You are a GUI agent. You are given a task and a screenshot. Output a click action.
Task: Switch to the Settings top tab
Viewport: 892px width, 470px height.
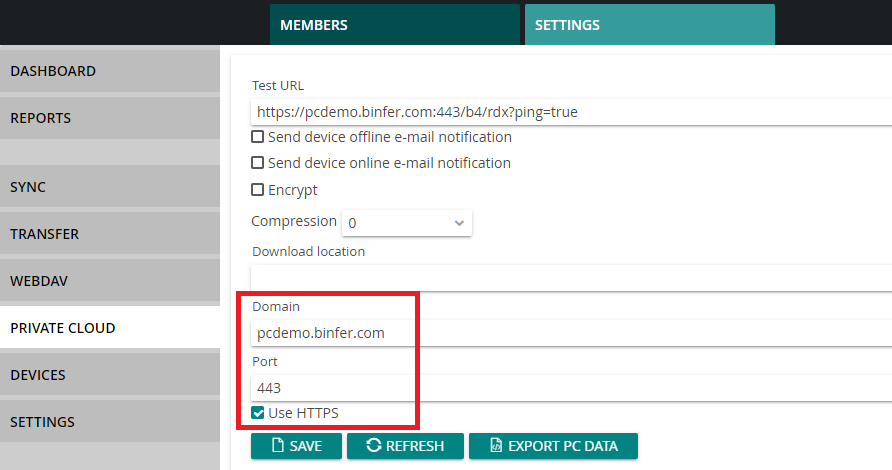point(650,24)
